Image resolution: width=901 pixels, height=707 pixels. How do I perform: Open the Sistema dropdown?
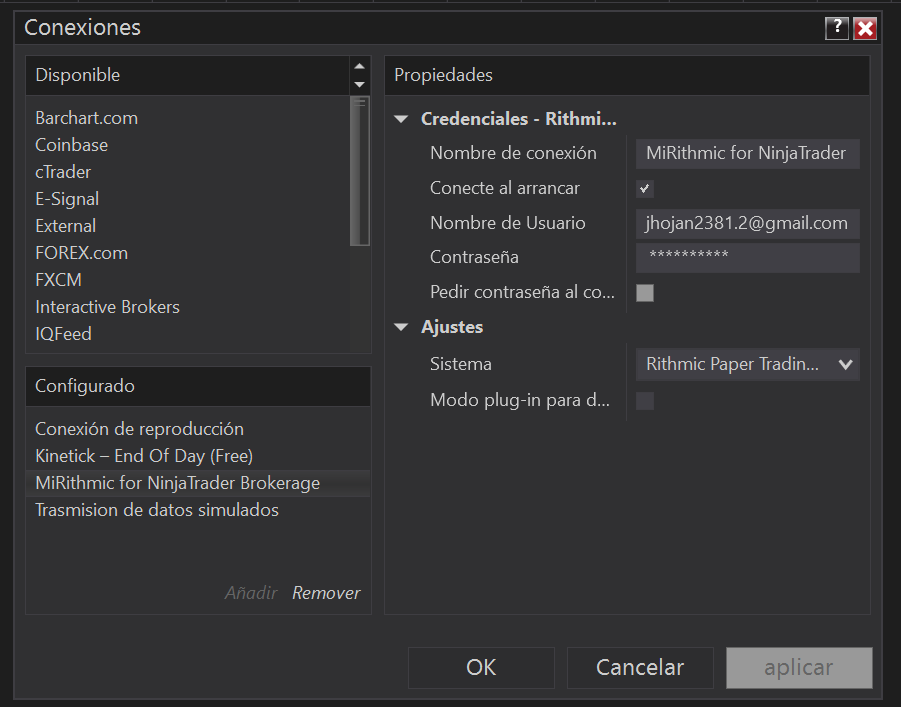click(x=747, y=365)
